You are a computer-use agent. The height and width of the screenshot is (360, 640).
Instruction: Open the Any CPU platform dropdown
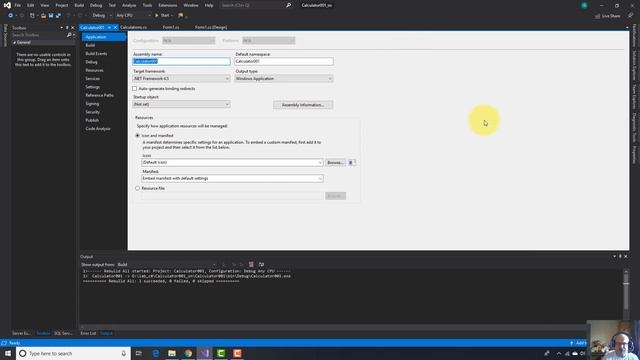pos(133,16)
